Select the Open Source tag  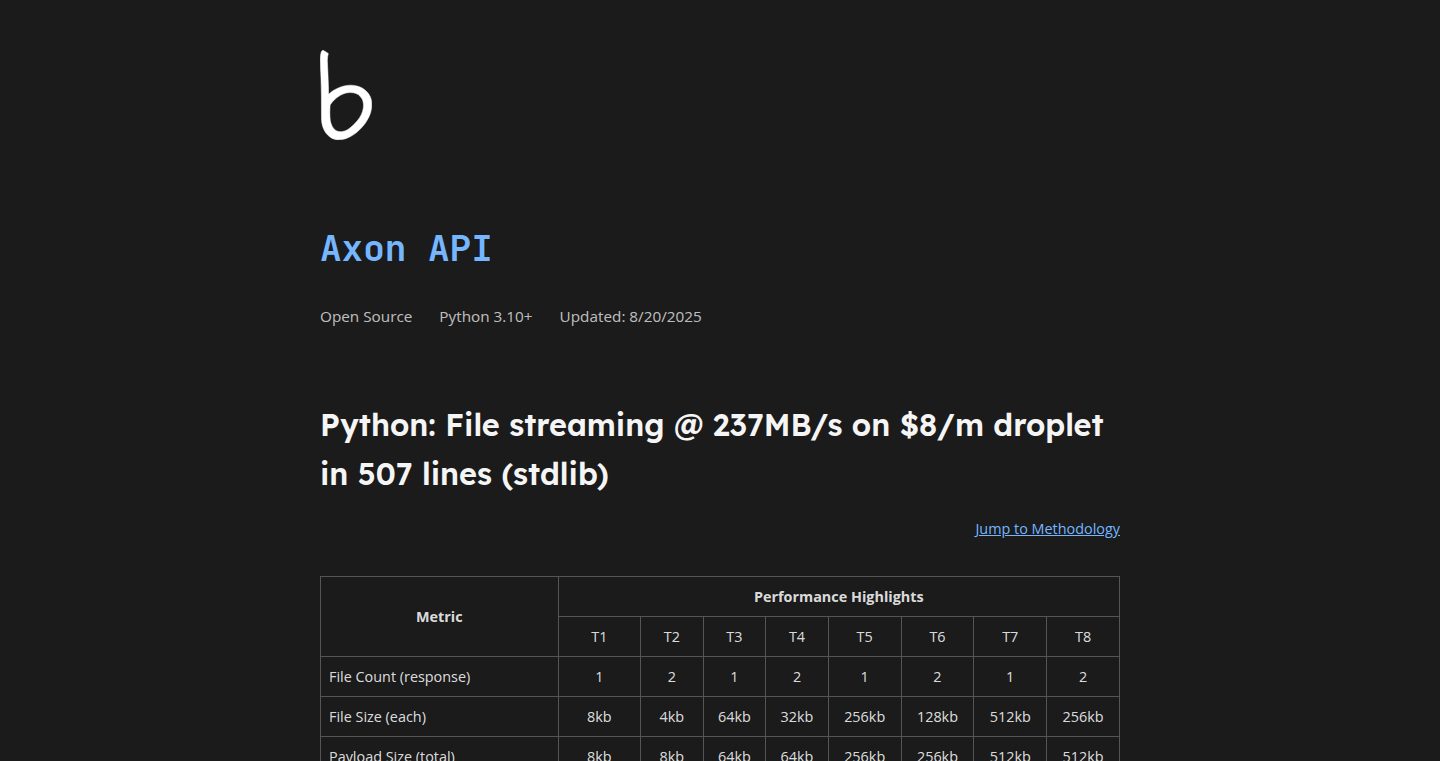click(366, 317)
